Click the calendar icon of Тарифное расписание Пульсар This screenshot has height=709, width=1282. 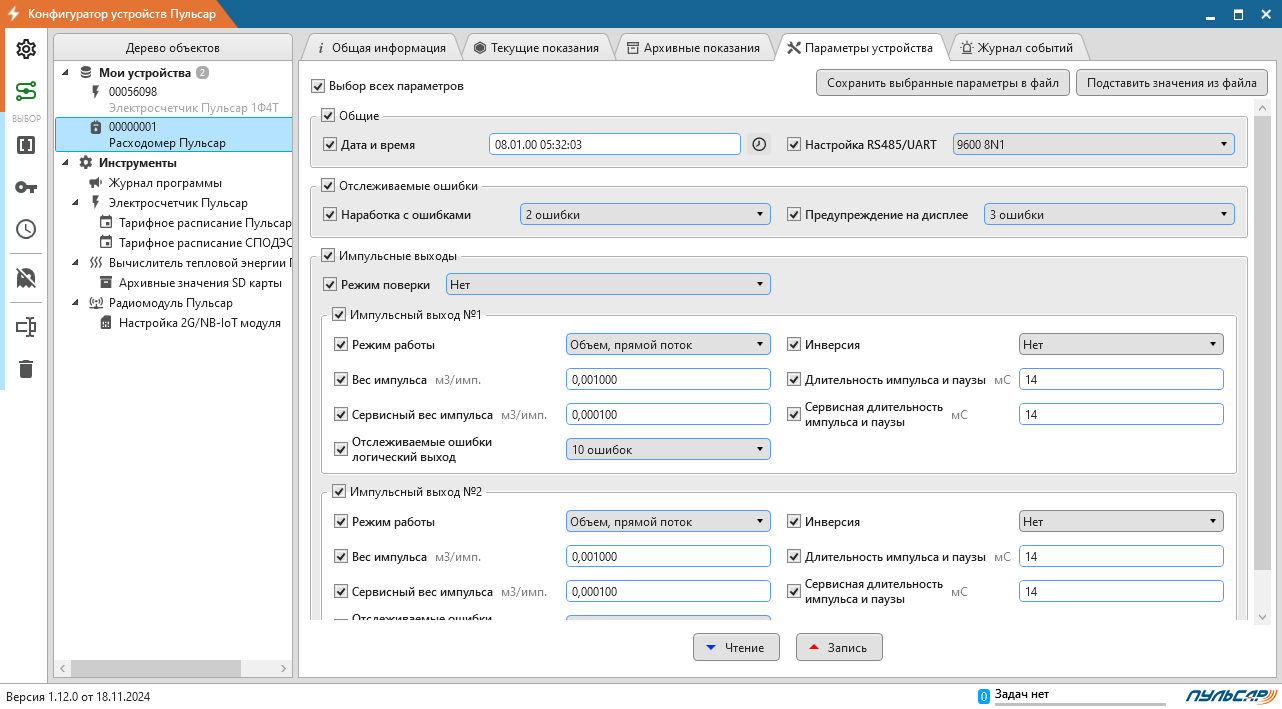pyautogui.click(x=106, y=223)
